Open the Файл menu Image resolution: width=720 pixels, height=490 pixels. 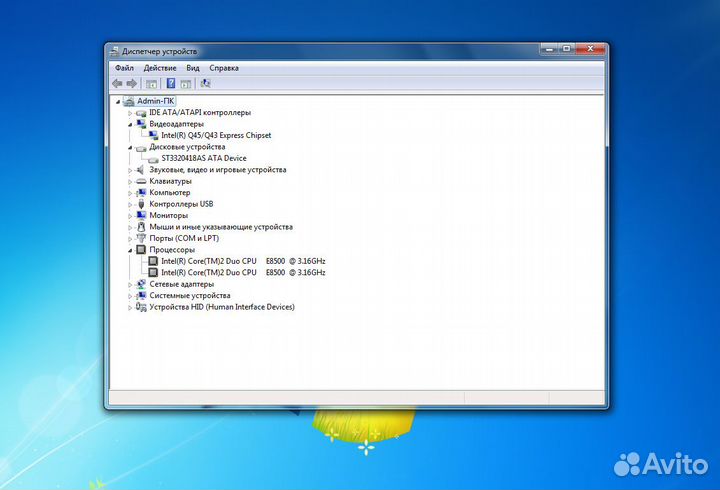click(124, 68)
